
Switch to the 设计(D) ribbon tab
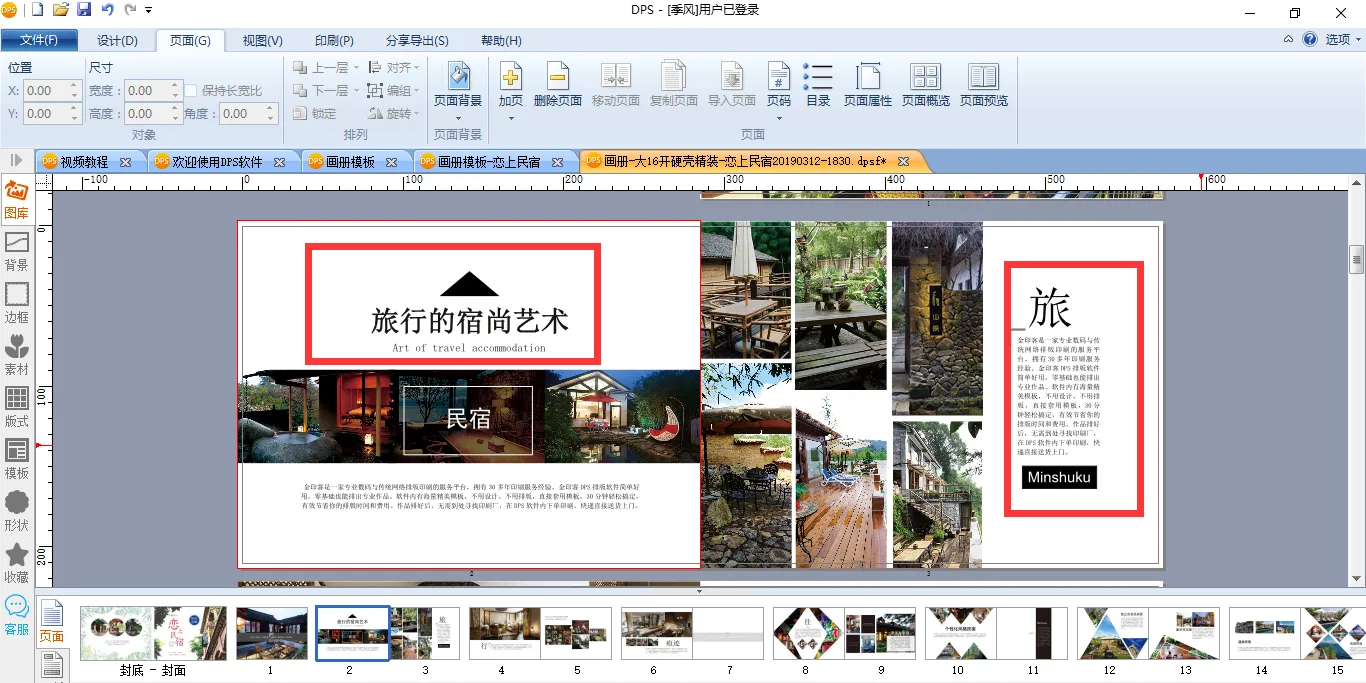click(x=117, y=41)
